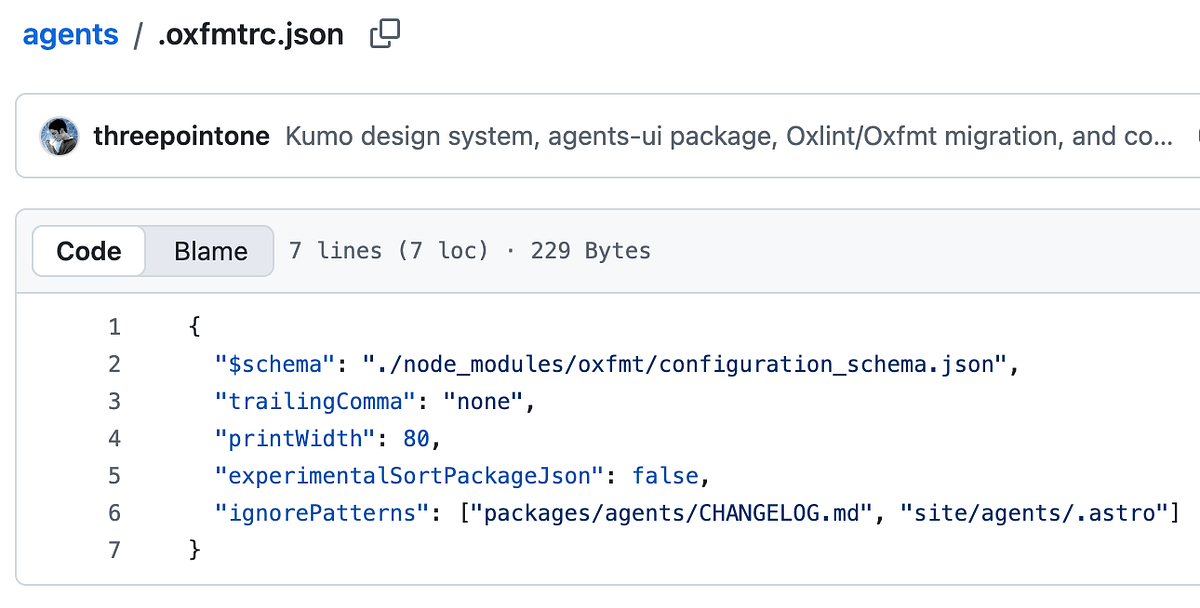Click the "trailingComma" key in the code
This screenshot has height=608, width=1200.
[314, 401]
